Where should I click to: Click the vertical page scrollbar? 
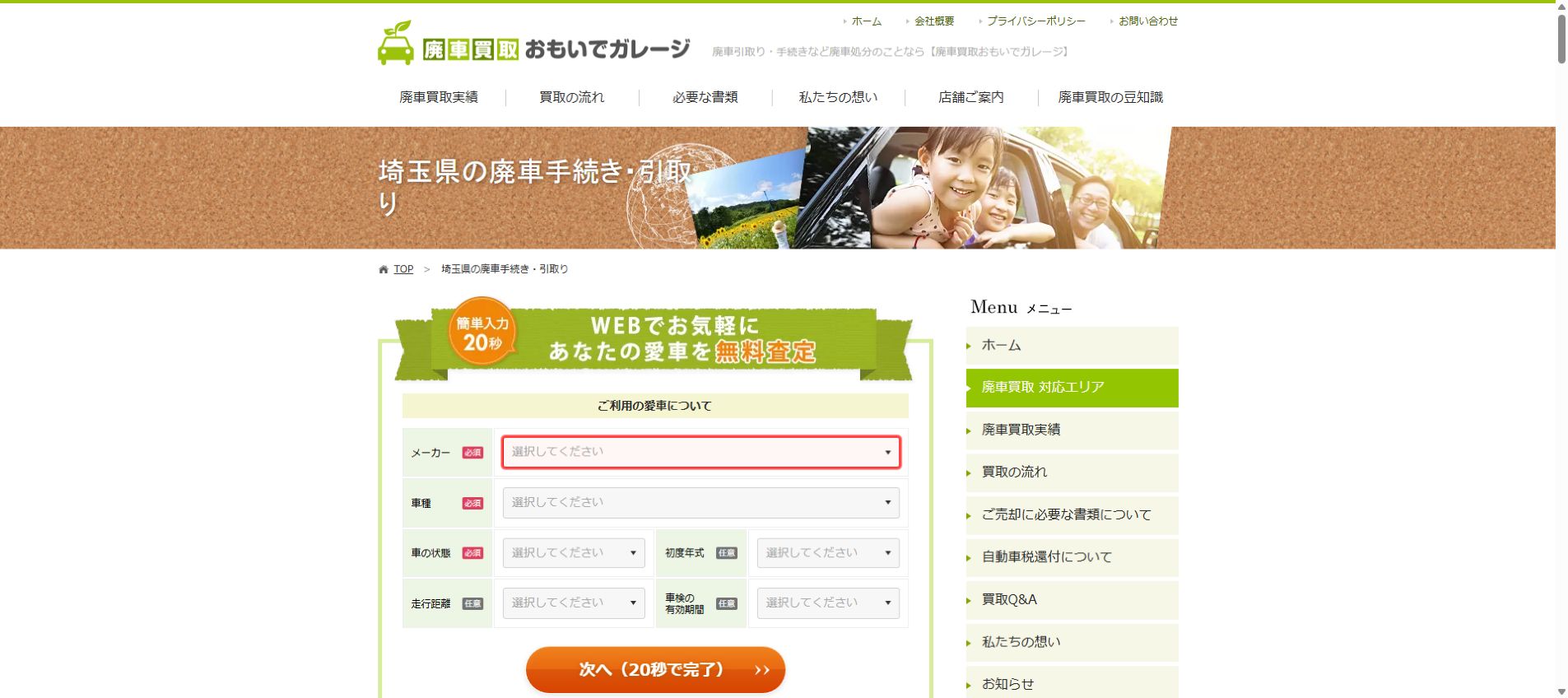1561,38
